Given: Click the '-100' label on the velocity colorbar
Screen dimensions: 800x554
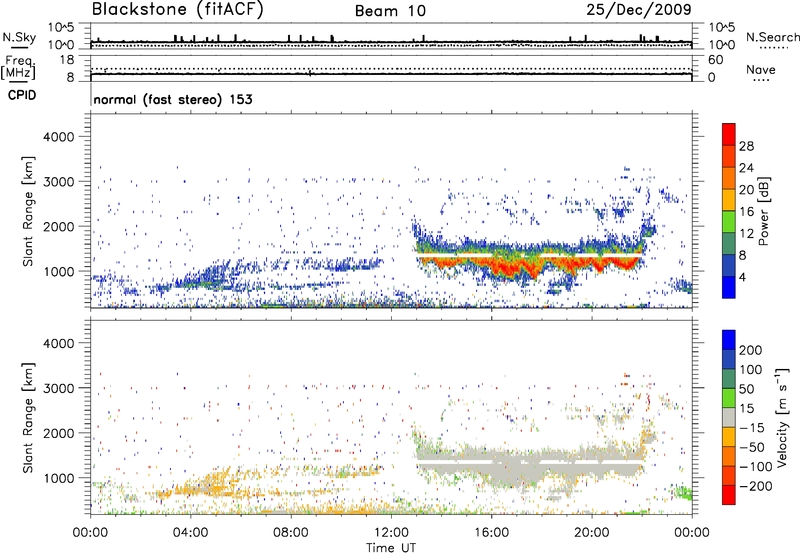Looking at the screenshot, I should coord(755,467).
